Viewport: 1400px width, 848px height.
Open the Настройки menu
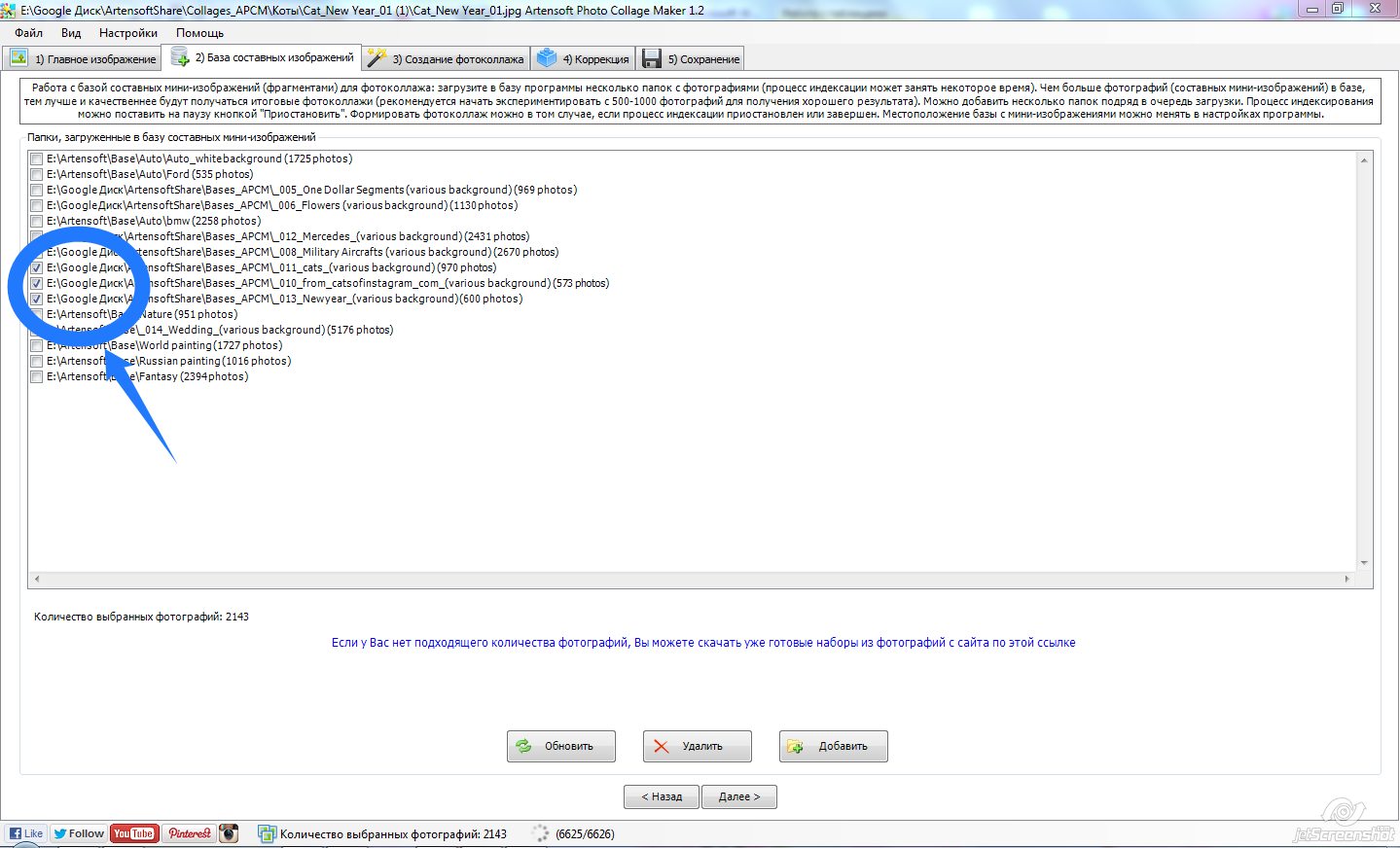[x=128, y=33]
